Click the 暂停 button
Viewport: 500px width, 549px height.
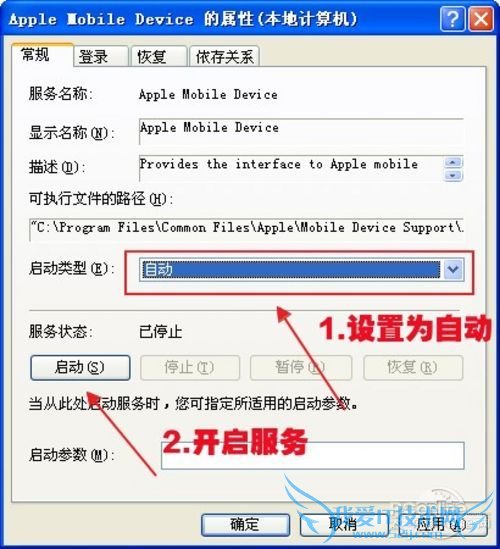coord(301,368)
